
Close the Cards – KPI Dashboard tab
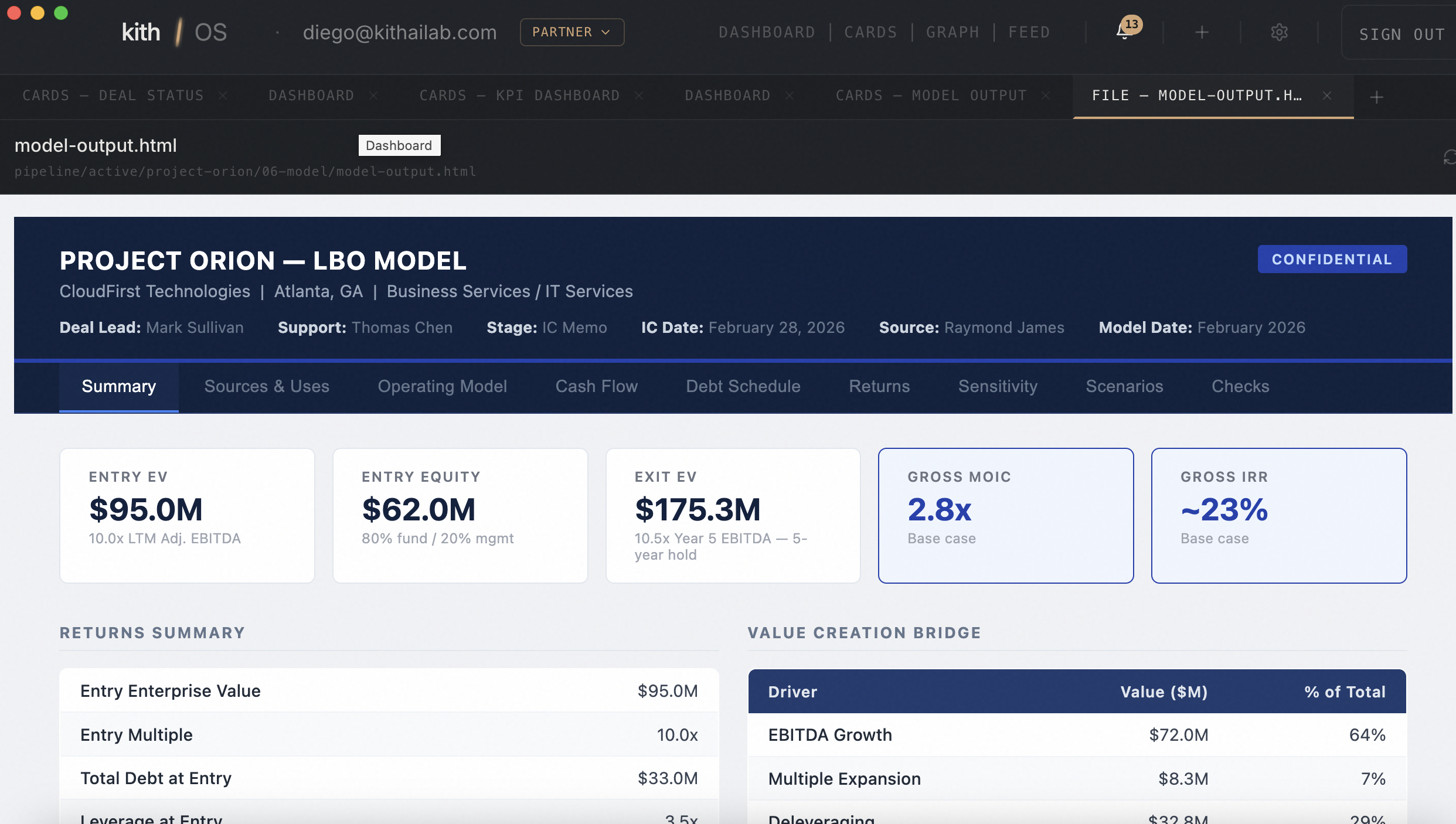tap(639, 96)
